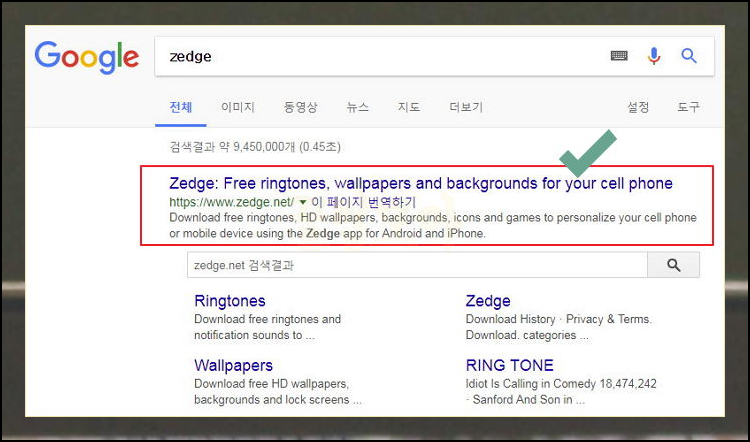The width and height of the screenshot is (750, 442).
Task: Switch to the 동영상 tab
Action: tap(300, 107)
